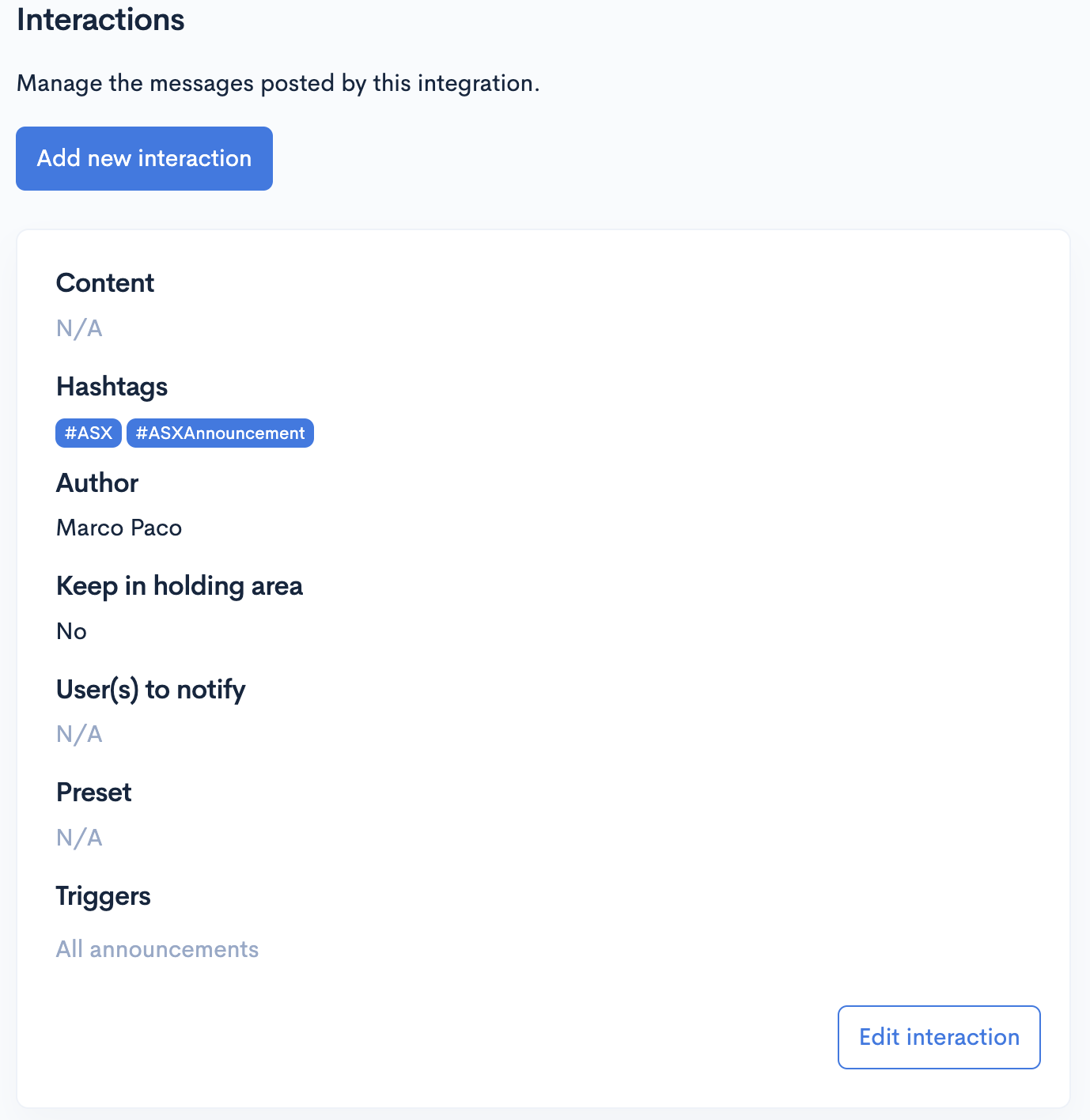The width and height of the screenshot is (1090, 1120).
Task: Click the Add new interaction button
Action: click(x=144, y=158)
